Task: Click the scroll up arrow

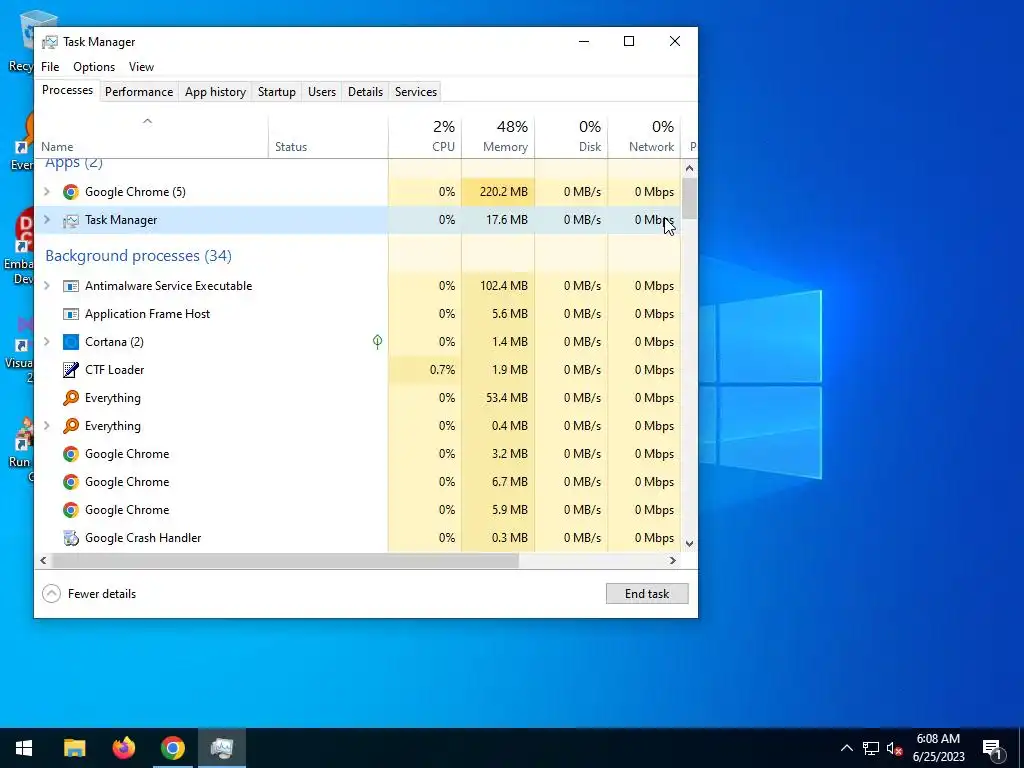Action: coord(690,168)
